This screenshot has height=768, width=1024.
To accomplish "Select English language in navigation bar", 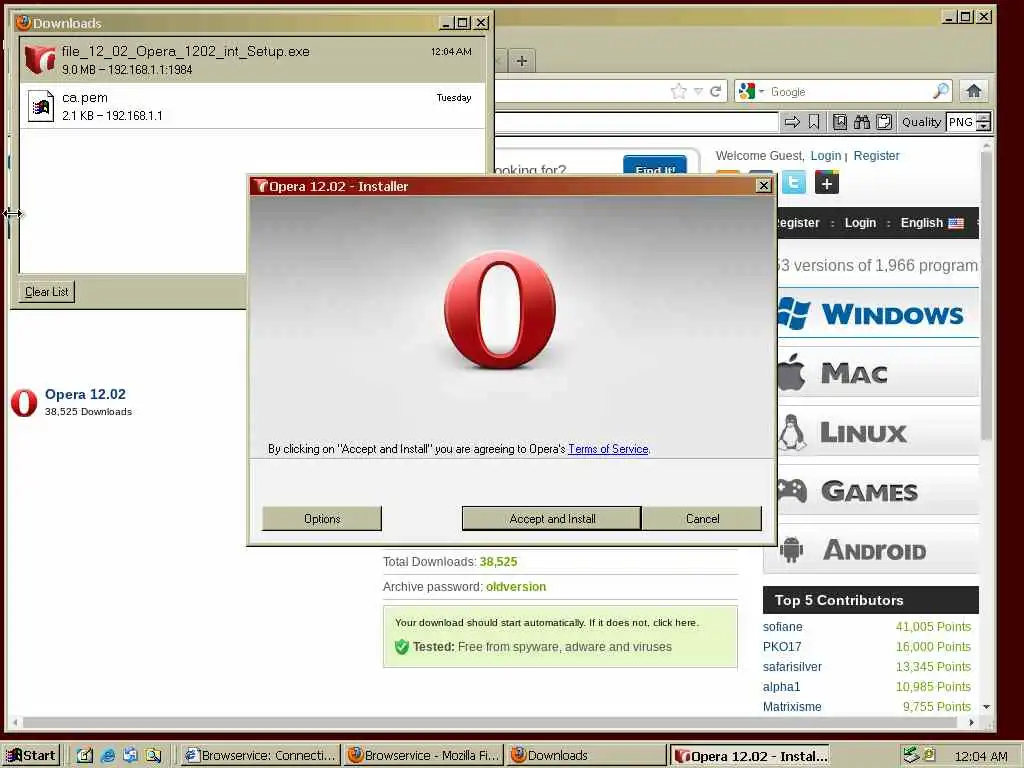I will click(932, 223).
